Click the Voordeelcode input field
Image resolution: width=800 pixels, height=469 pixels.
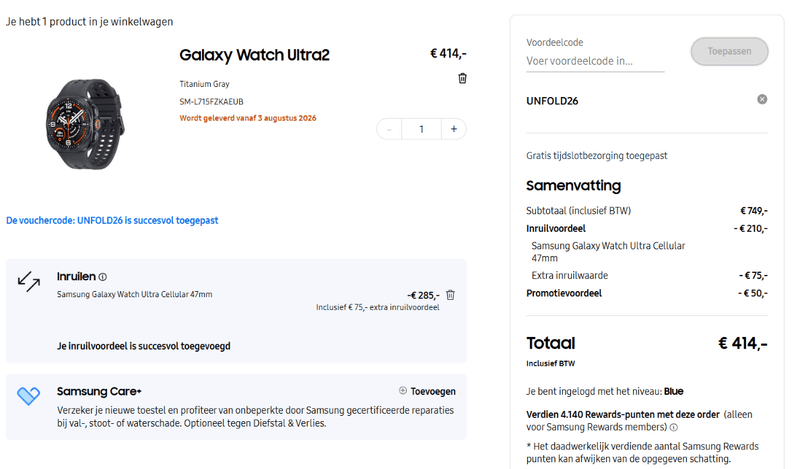[595, 61]
